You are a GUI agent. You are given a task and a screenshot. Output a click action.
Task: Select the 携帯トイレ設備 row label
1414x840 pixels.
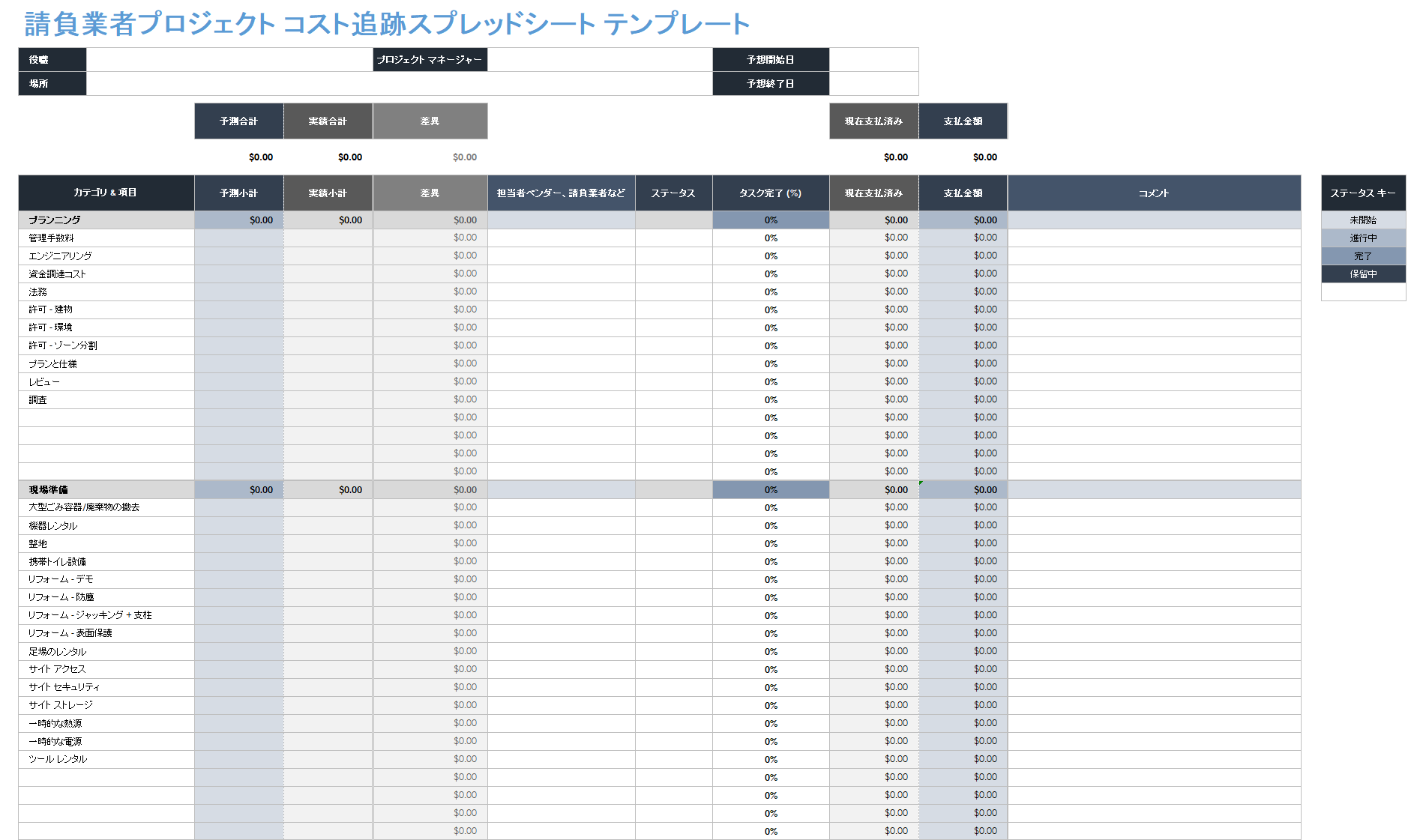[58, 562]
